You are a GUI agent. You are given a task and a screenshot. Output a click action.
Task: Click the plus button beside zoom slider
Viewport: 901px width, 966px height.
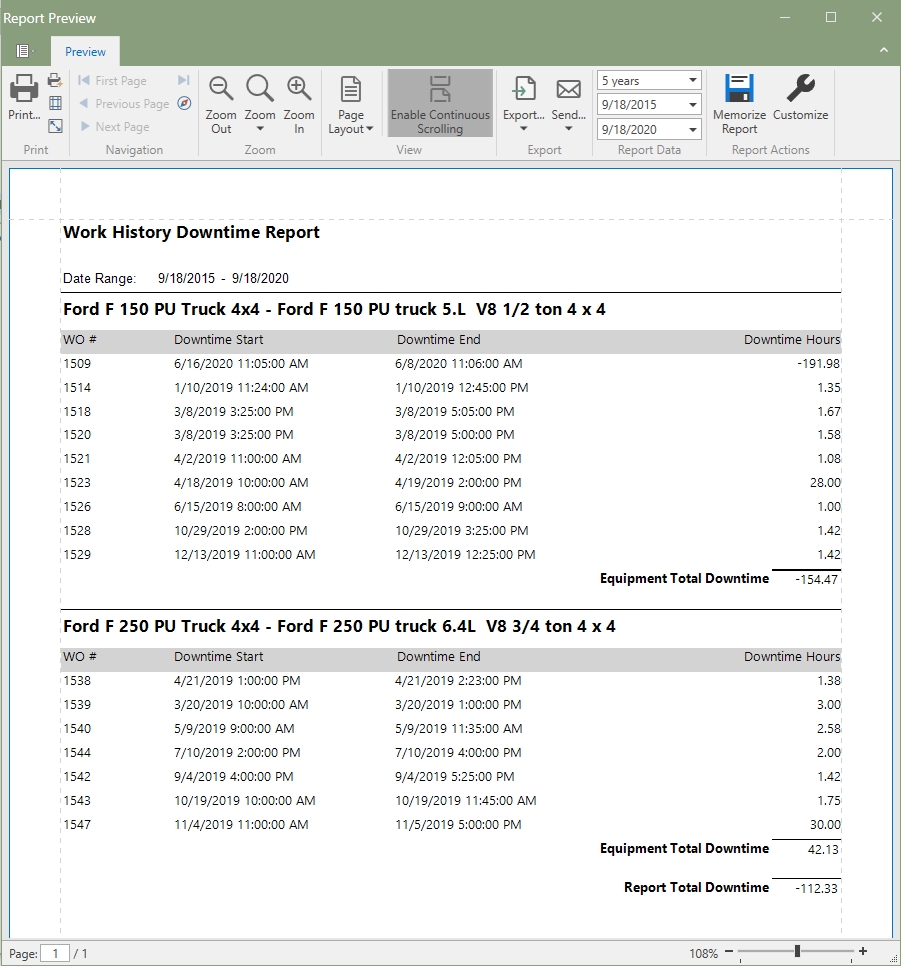coord(863,952)
